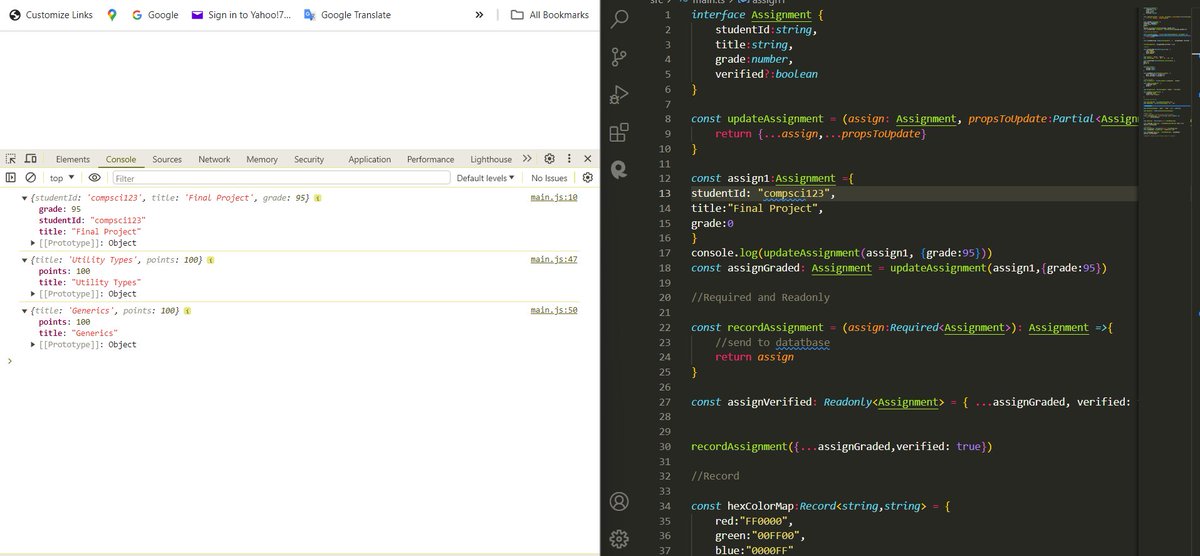Open console settings gear next to No Issues
1200x556 pixels.
588,177
